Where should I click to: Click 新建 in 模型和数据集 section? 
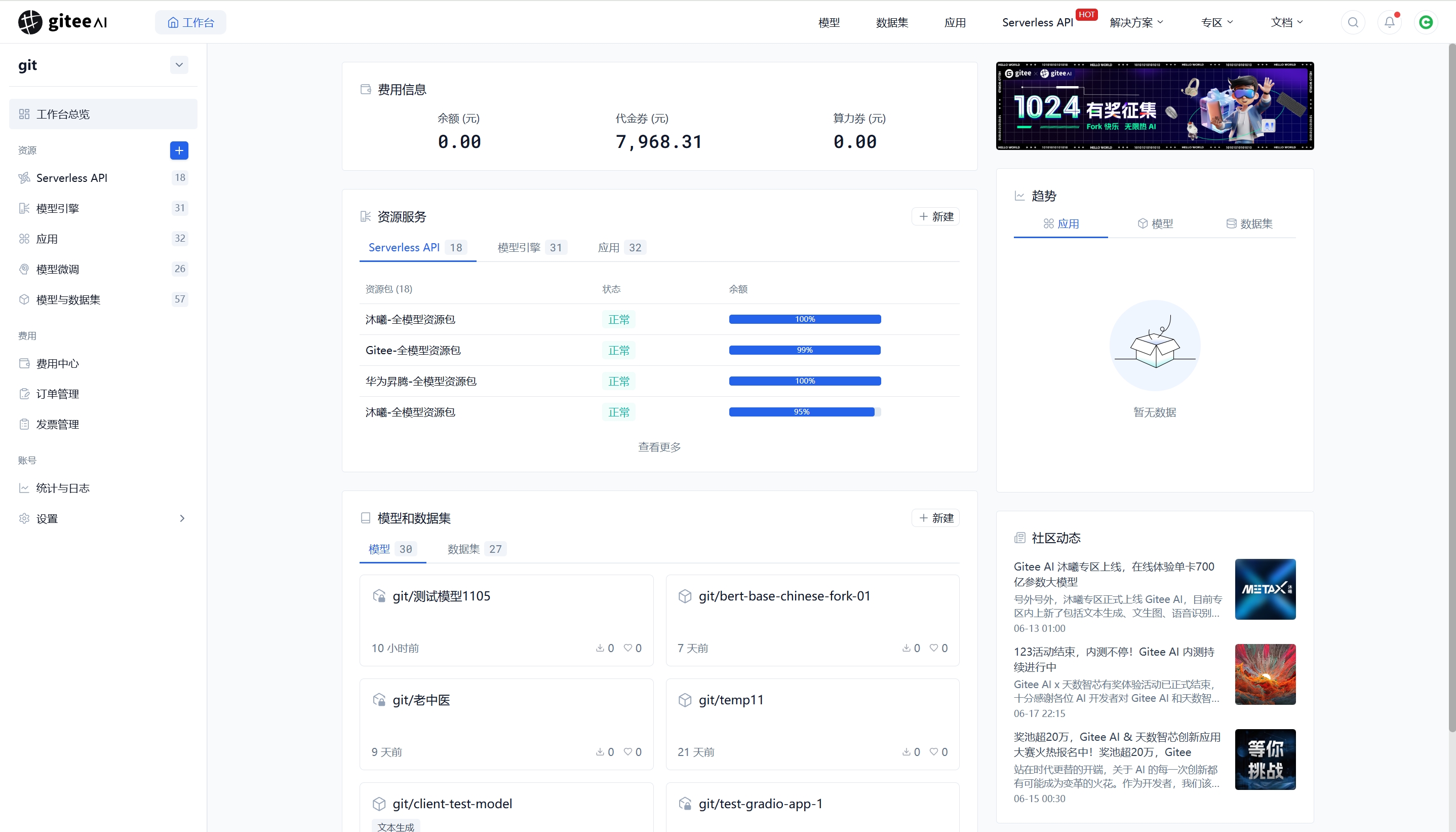coord(935,518)
